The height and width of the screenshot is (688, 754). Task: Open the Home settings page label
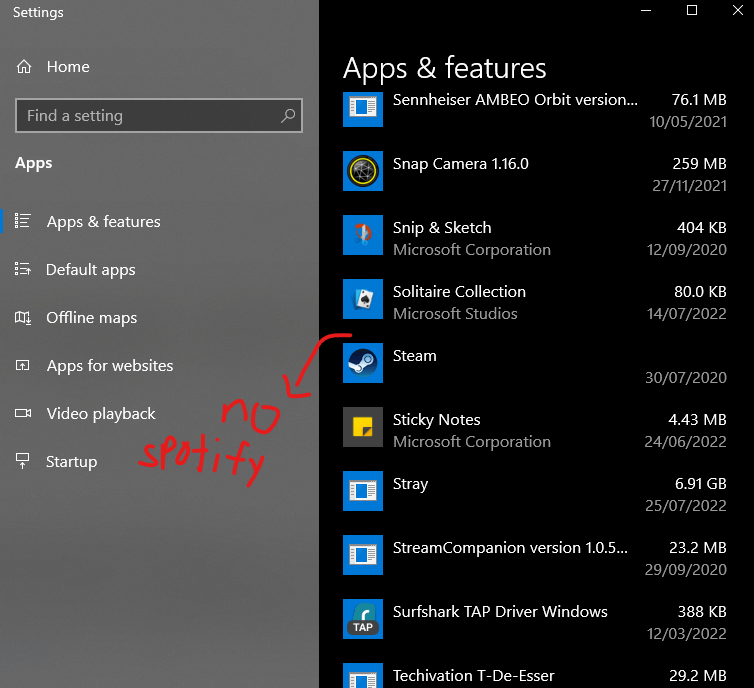pos(68,67)
